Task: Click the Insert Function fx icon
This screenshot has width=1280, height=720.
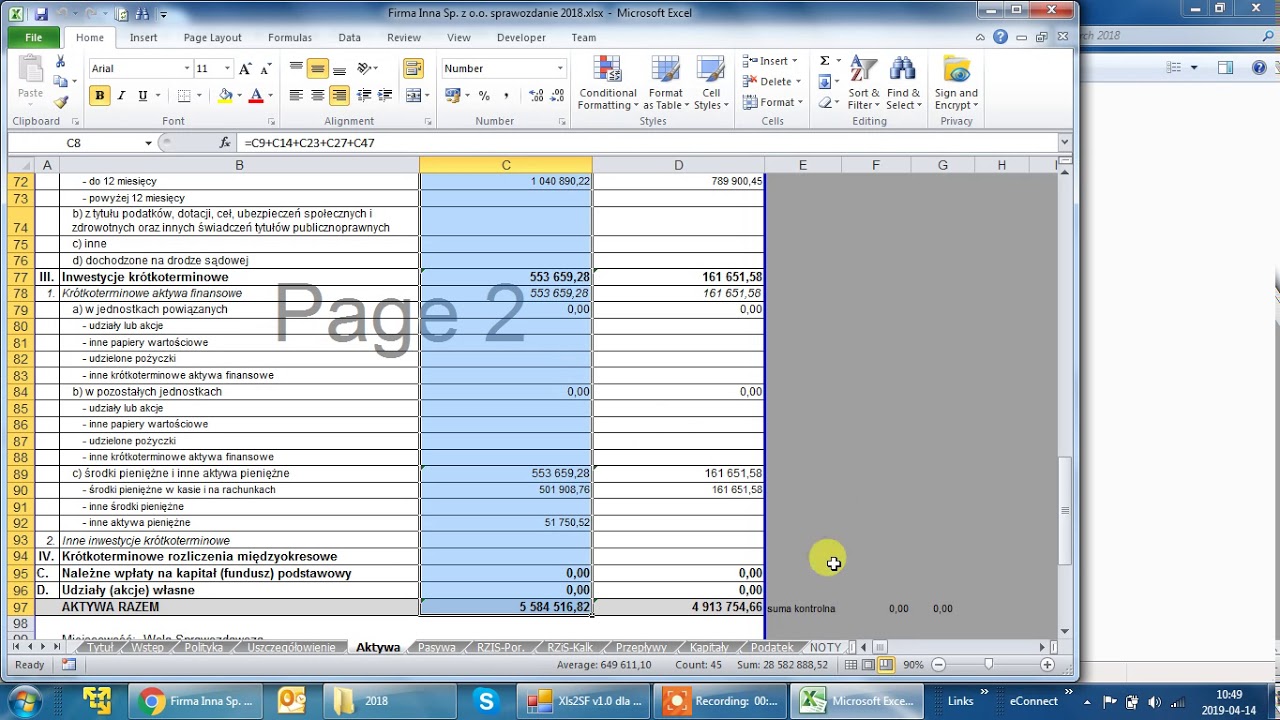Action: pyautogui.click(x=225, y=143)
